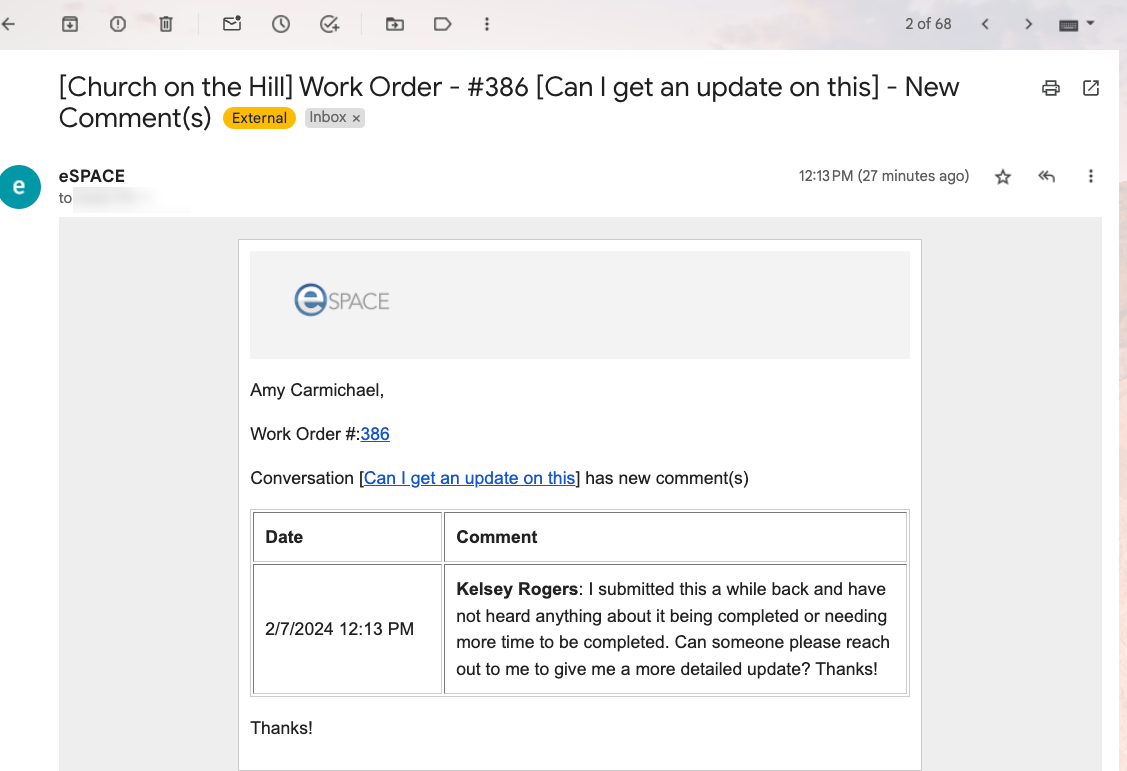Image resolution: width=1127 pixels, height=771 pixels.
Task: Remove the Inbox label from the conversation
Action: pos(356,118)
